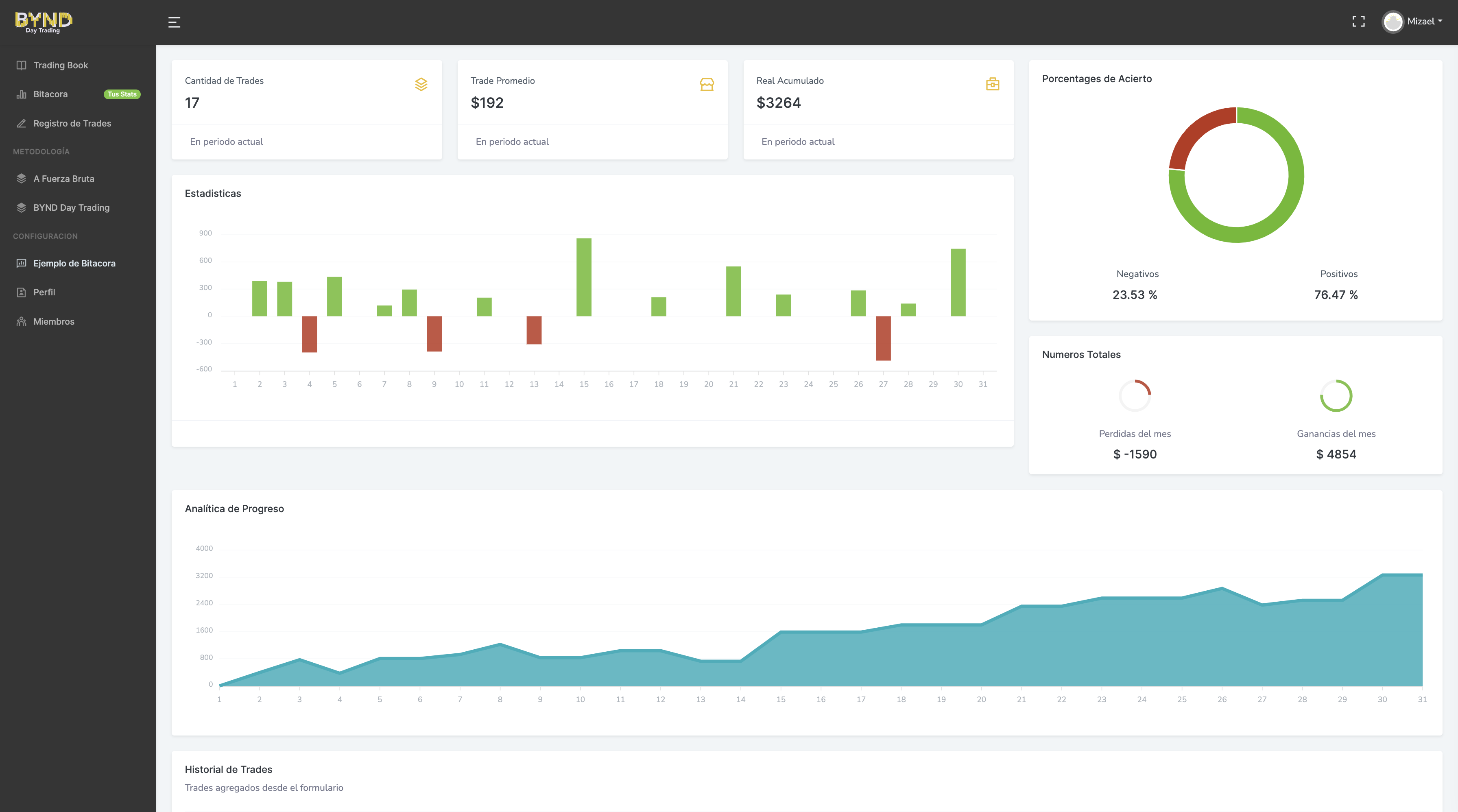Click the Cantidad de Trades layers icon

[421, 84]
